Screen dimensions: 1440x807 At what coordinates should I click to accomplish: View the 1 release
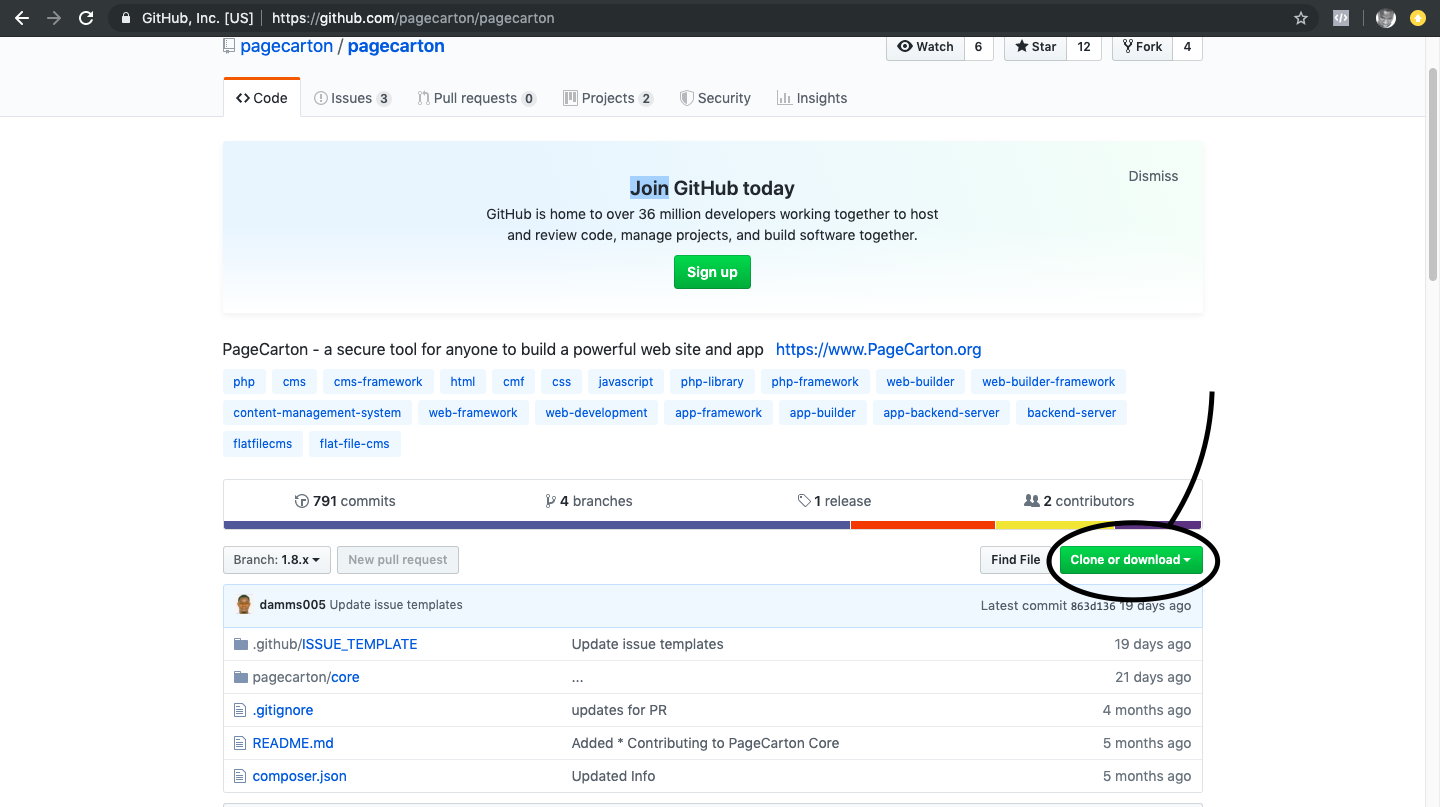pos(834,501)
